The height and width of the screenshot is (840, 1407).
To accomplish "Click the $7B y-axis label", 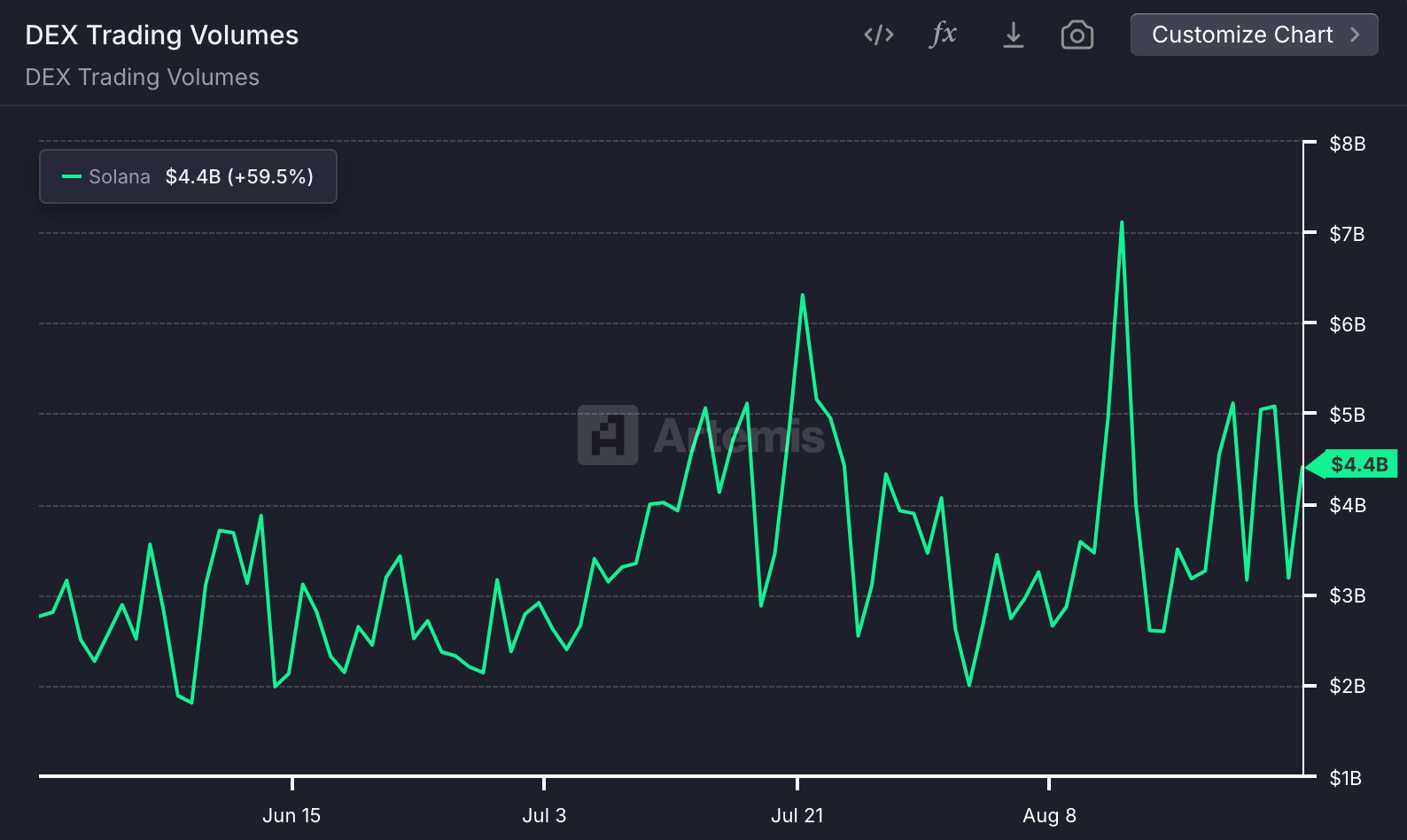I will pyautogui.click(x=1347, y=234).
